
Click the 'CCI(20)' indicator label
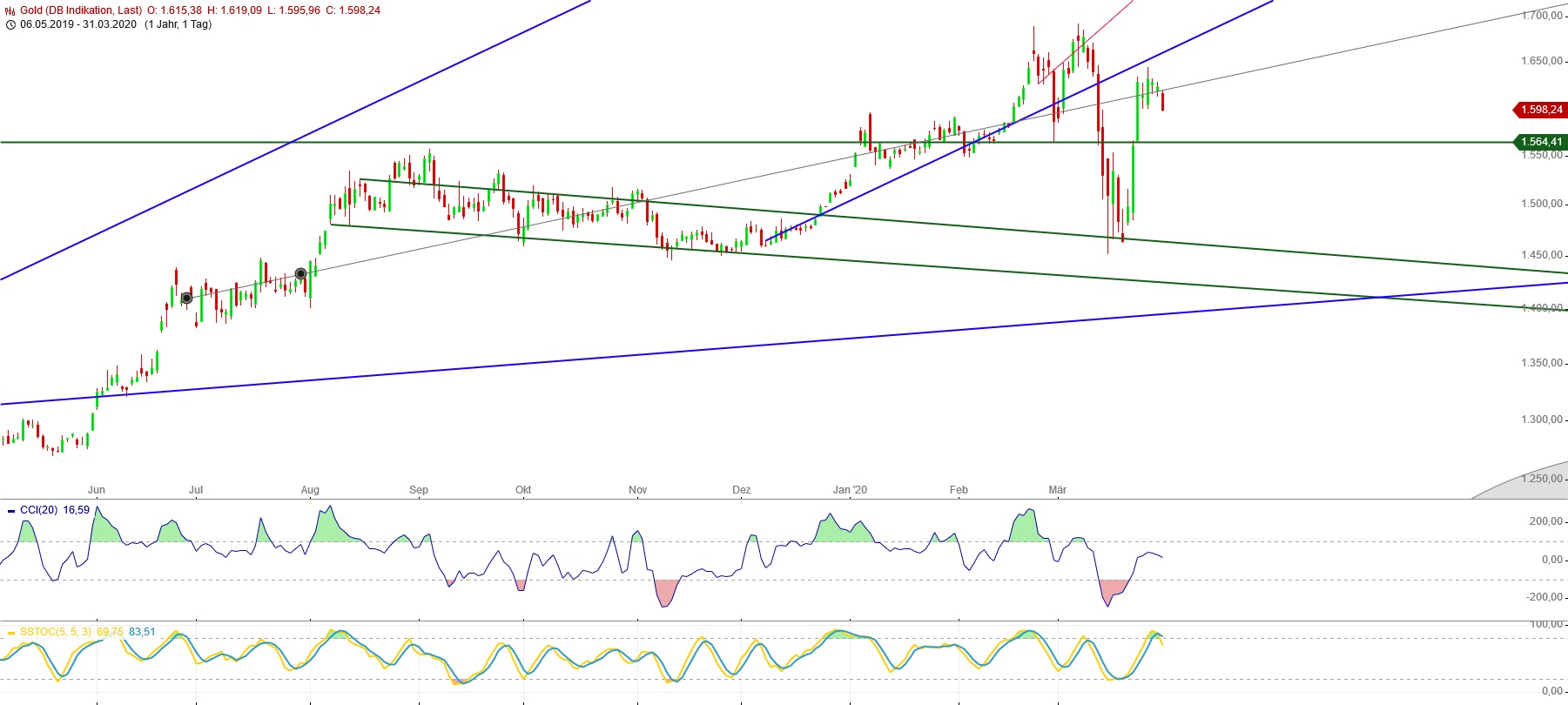pyautogui.click(x=38, y=510)
